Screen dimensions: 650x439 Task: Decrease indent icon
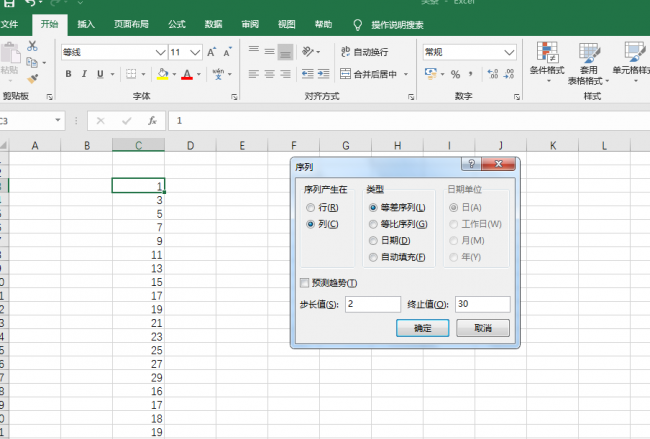tap(308, 74)
